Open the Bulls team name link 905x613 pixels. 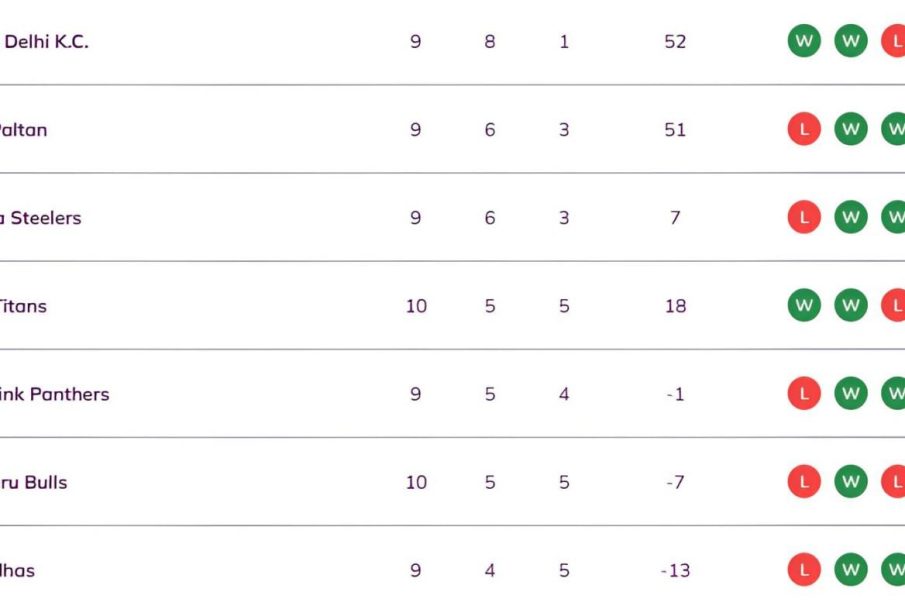pyautogui.click(x=34, y=482)
